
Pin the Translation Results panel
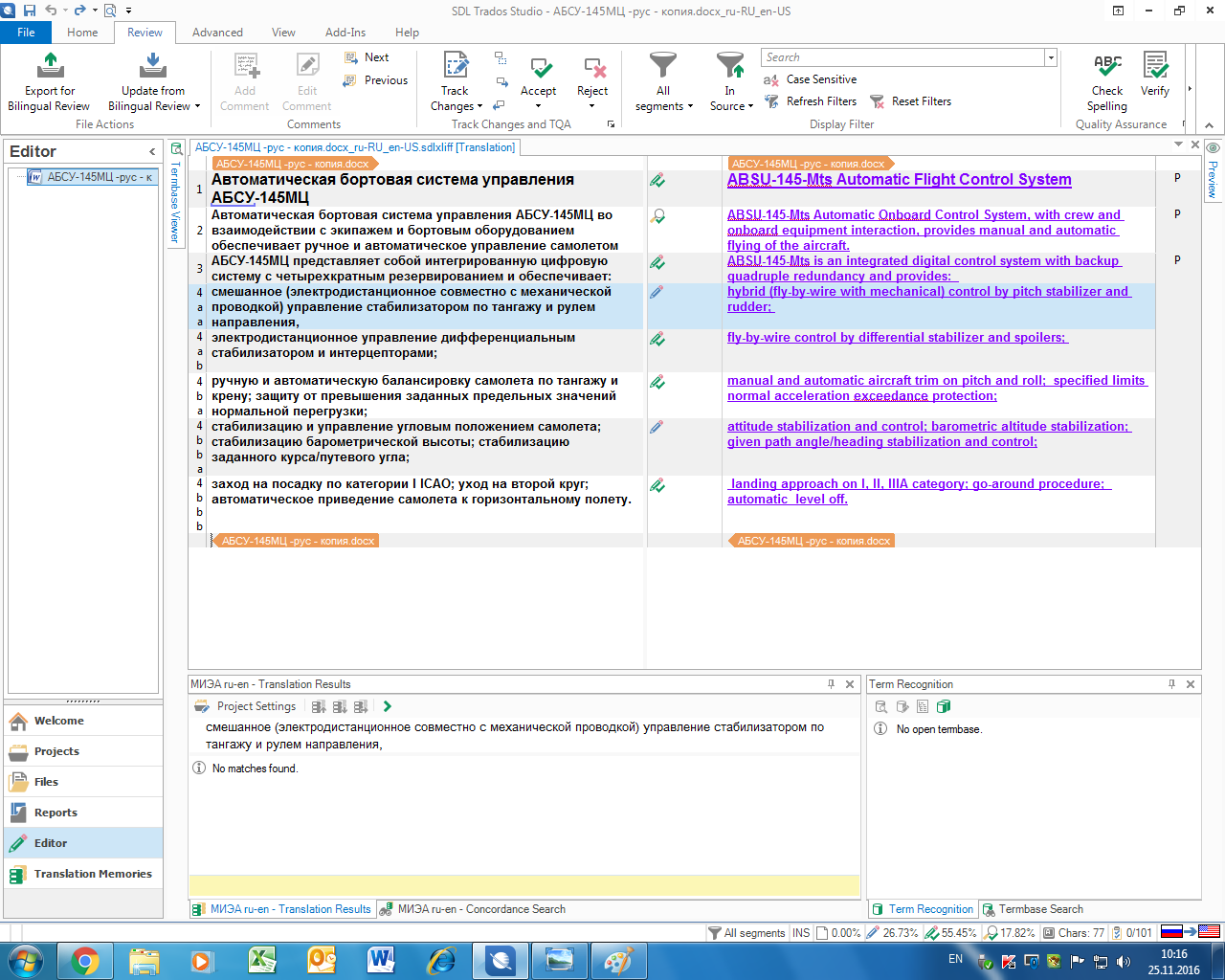tap(831, 684)
